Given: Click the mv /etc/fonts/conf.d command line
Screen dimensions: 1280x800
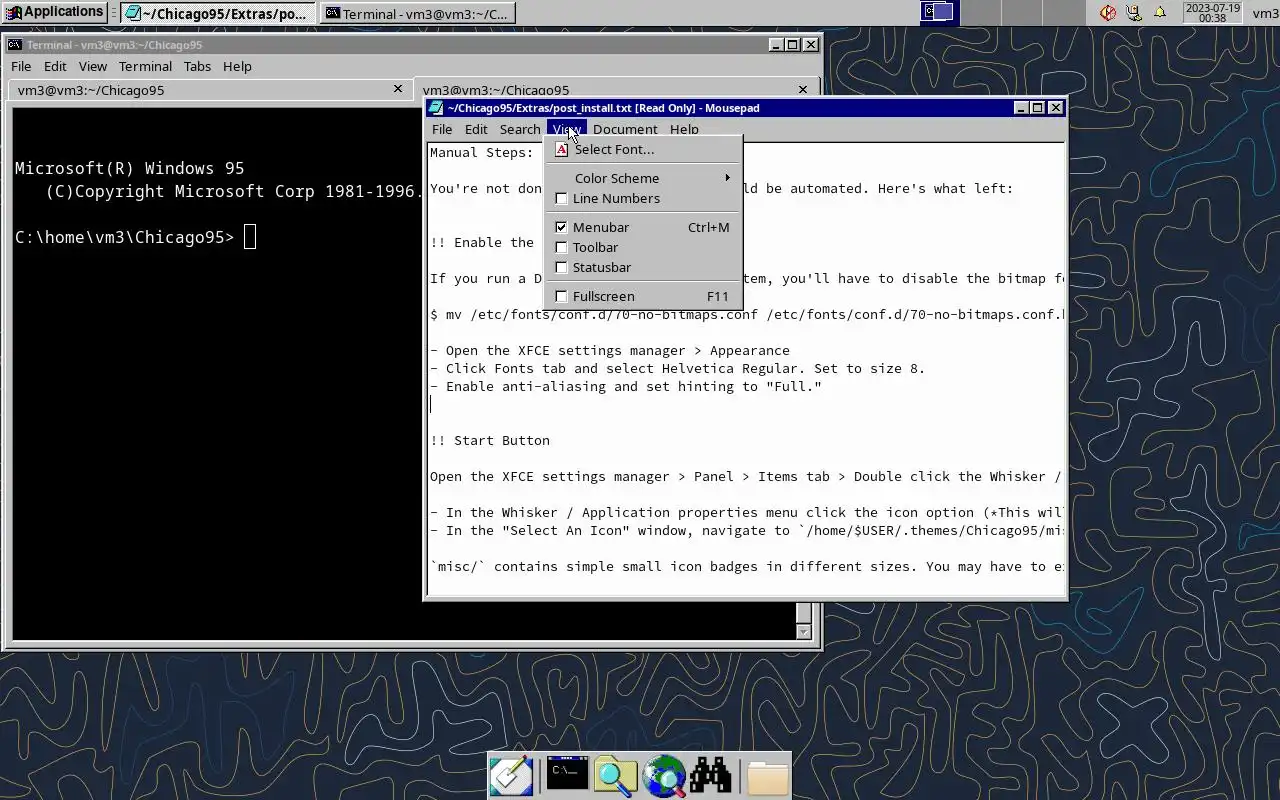Looking at the screenshot, I should (747, 314).
